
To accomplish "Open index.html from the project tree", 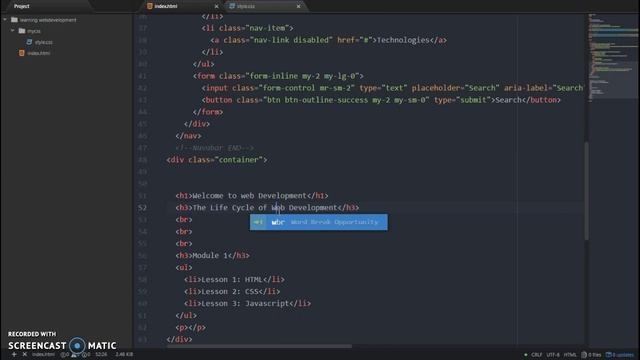I will pos(38,53).
